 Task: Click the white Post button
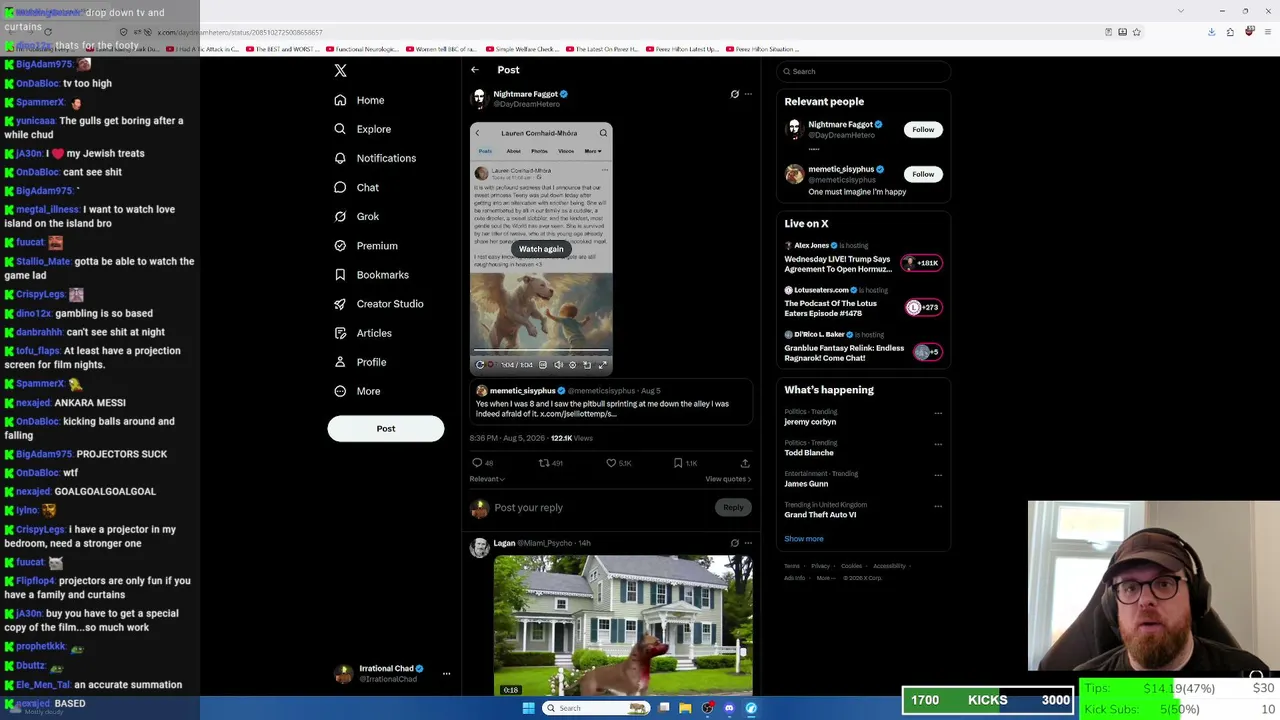pyautogui.click(x=386, y=429)
